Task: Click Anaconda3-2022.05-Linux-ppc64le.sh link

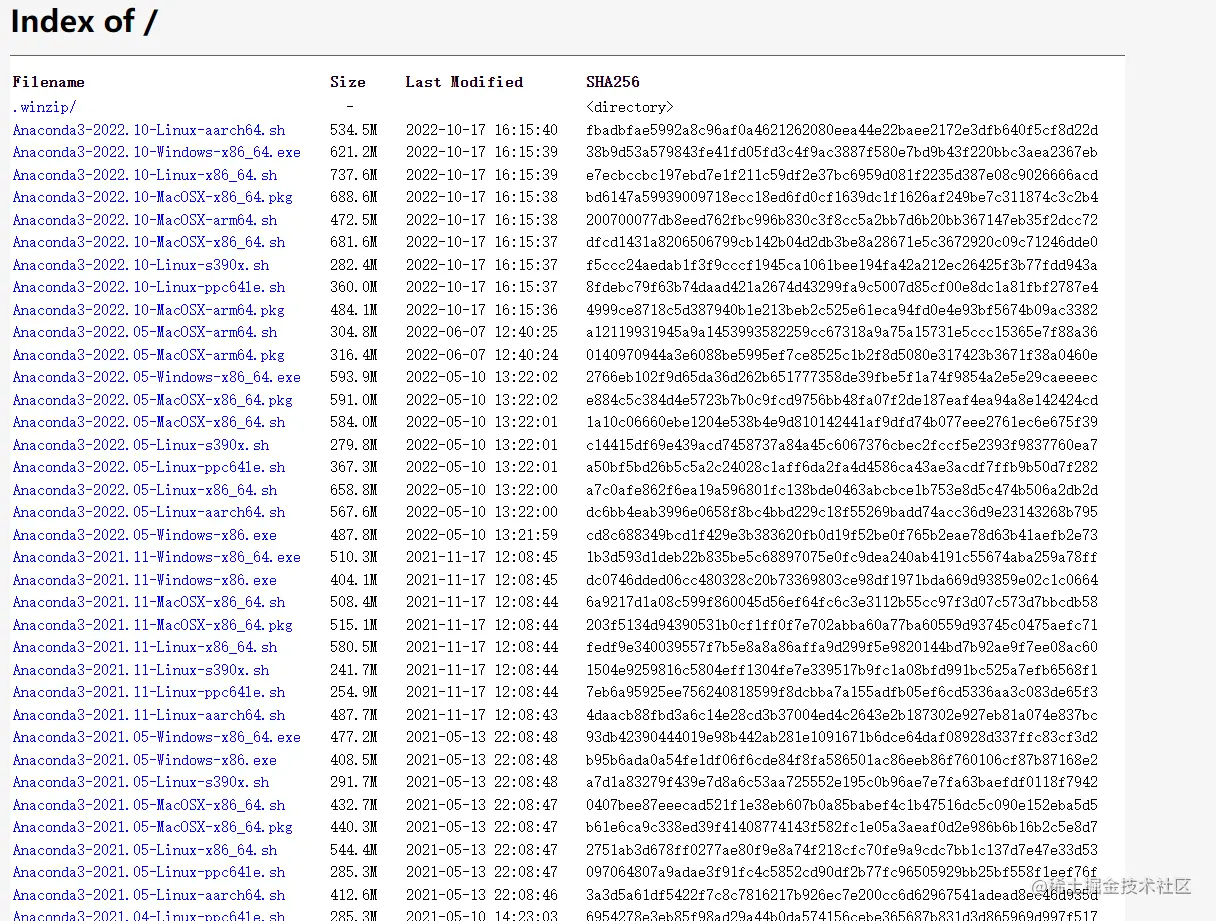Action: click(149, 467)
